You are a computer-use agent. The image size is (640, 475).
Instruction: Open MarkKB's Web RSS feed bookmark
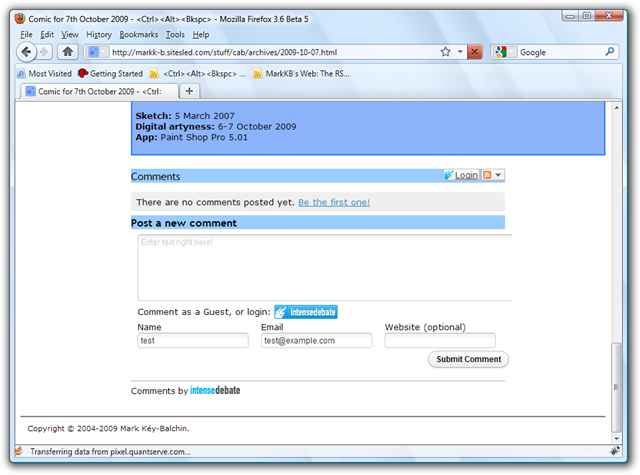[301, 73]
